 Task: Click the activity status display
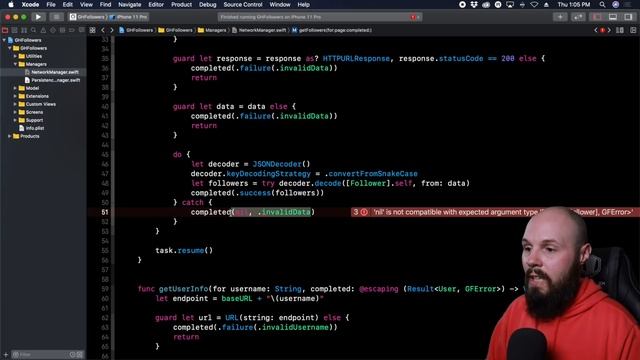click(x=320, y=17)
